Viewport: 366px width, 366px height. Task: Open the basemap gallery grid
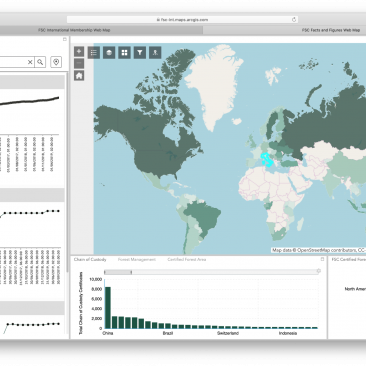(124, 52)
